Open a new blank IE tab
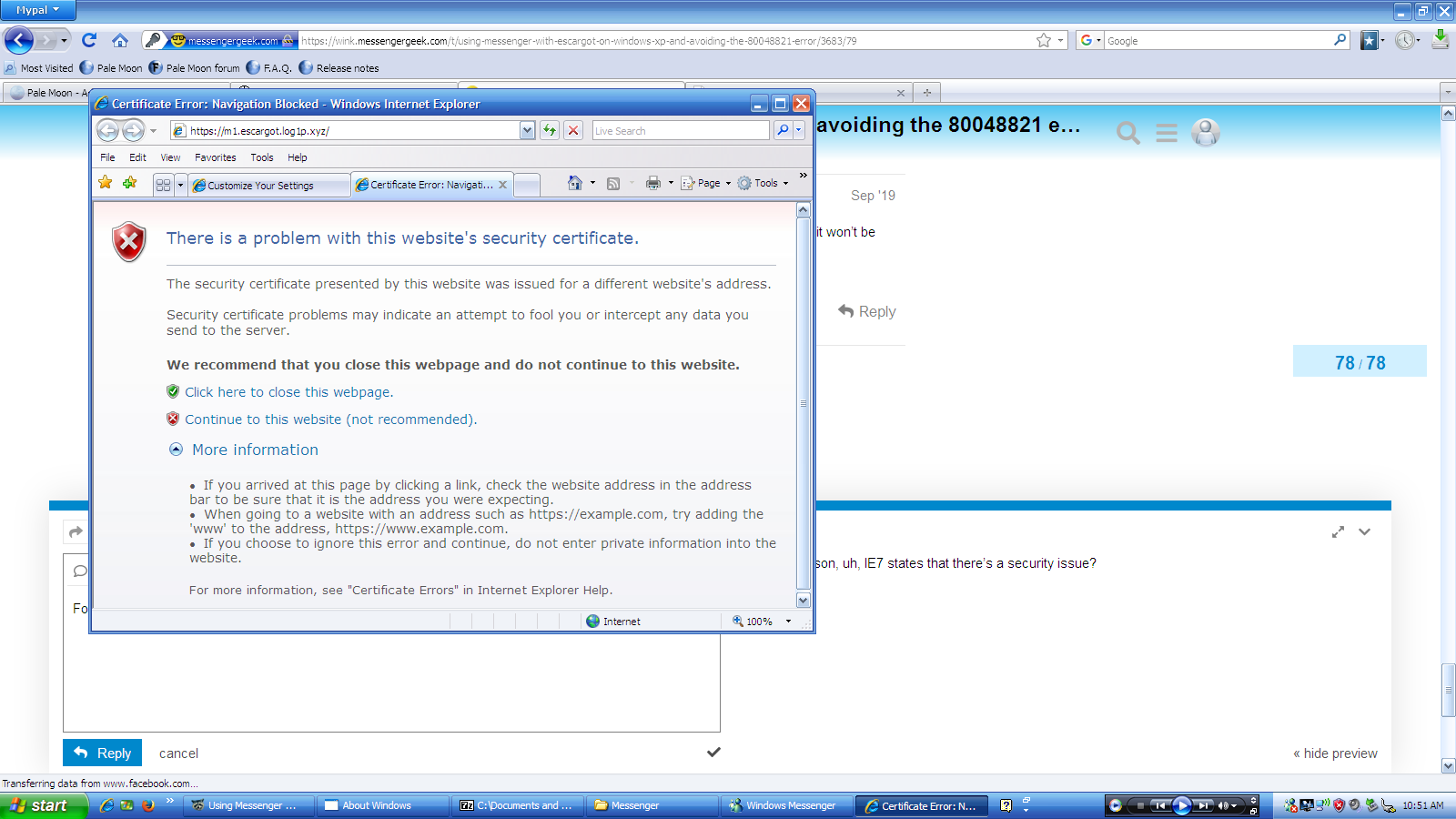Viewport: 1456px width, 819px height. pos(527,185)
